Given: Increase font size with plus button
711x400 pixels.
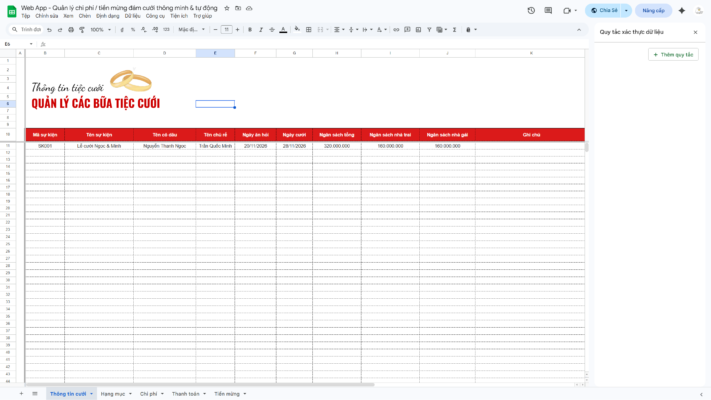Looking at the screenshot, I should tap(237, 29).
